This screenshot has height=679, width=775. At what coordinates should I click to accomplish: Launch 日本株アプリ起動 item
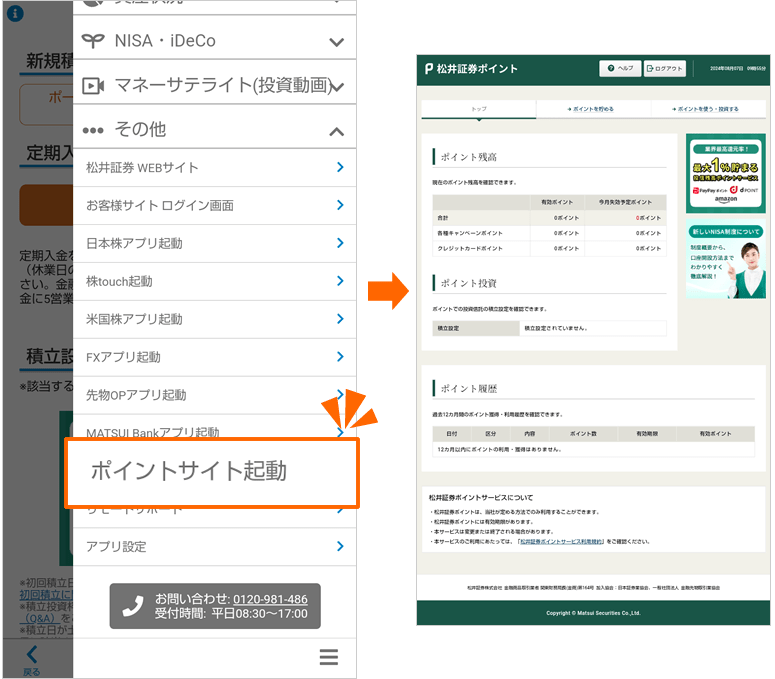tap(215, 244)
